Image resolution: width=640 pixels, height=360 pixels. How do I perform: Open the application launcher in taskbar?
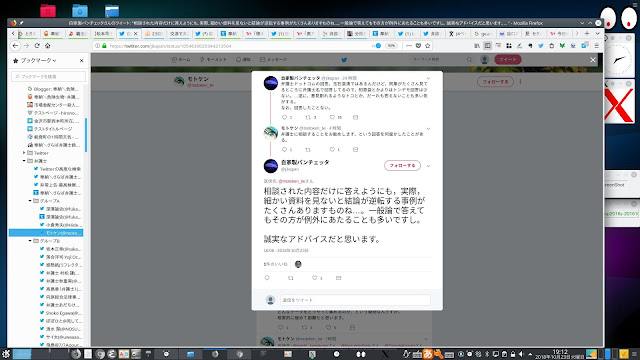click(6, 354)
